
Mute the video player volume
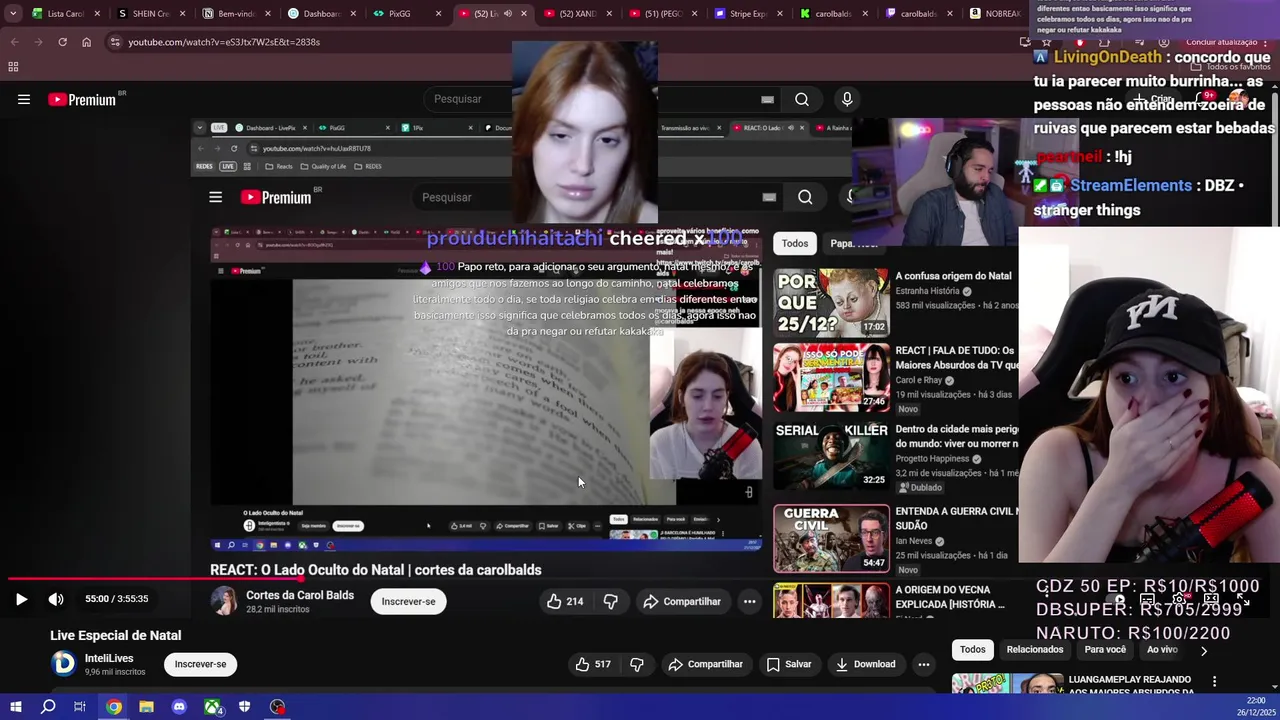[56, 599]
